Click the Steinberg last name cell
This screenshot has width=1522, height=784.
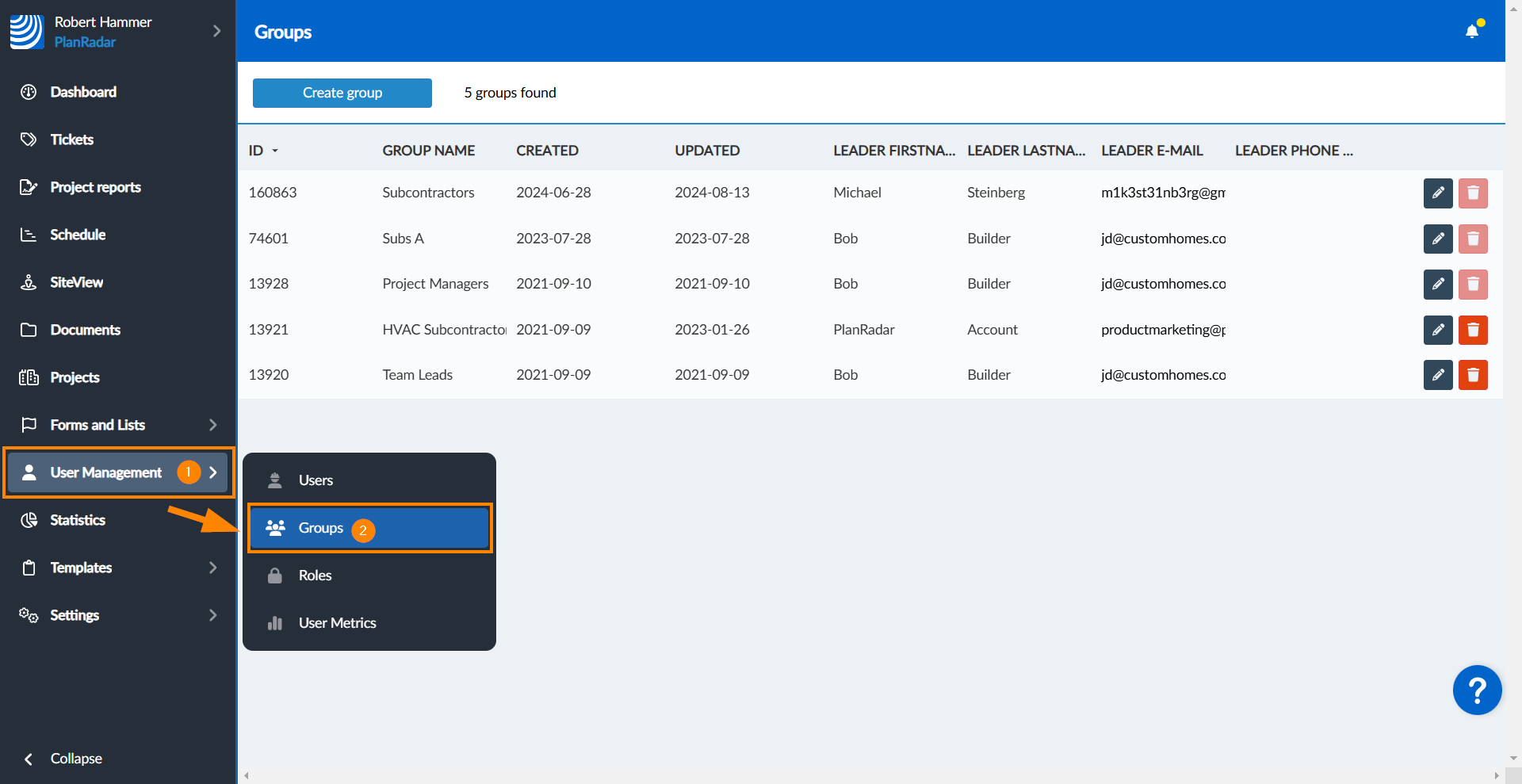[x=996, y=193]
